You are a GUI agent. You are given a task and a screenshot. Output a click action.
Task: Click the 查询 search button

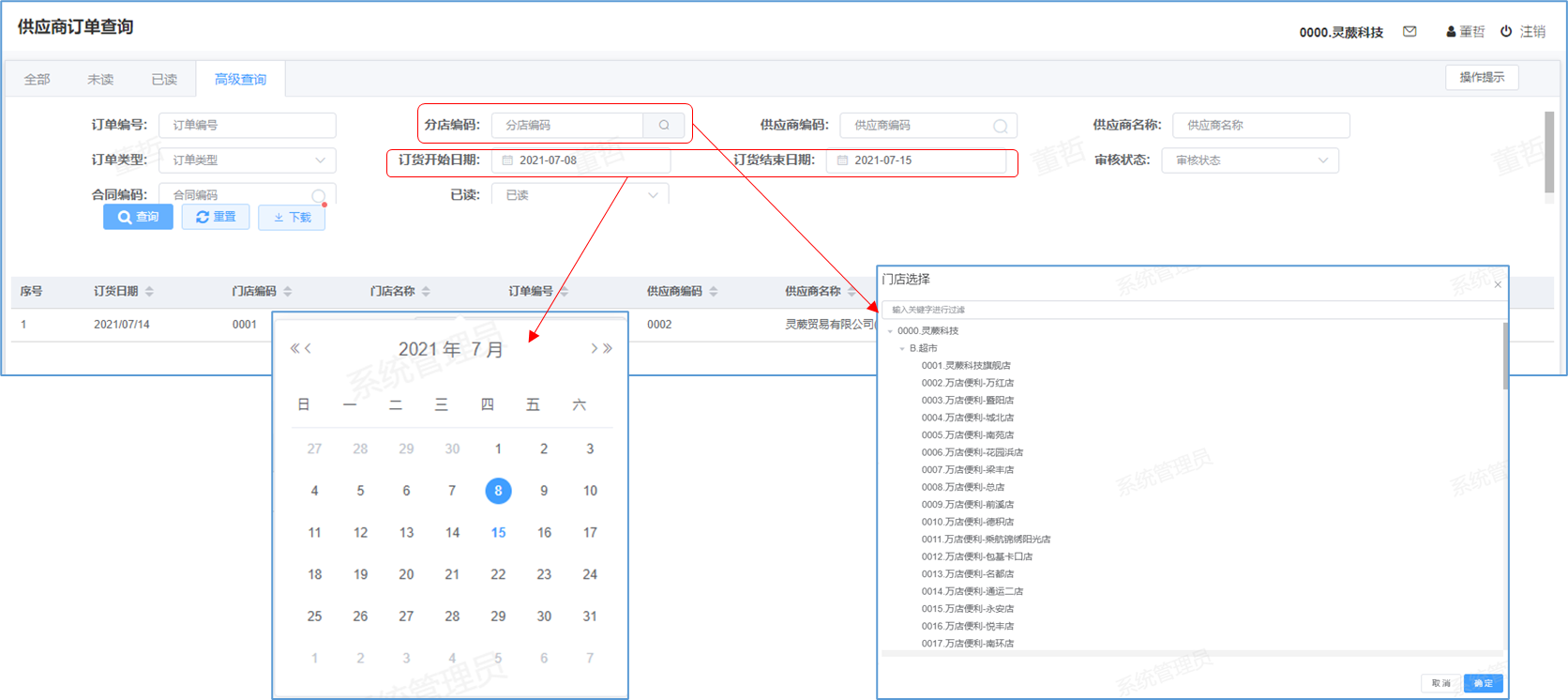pos(138,217)
